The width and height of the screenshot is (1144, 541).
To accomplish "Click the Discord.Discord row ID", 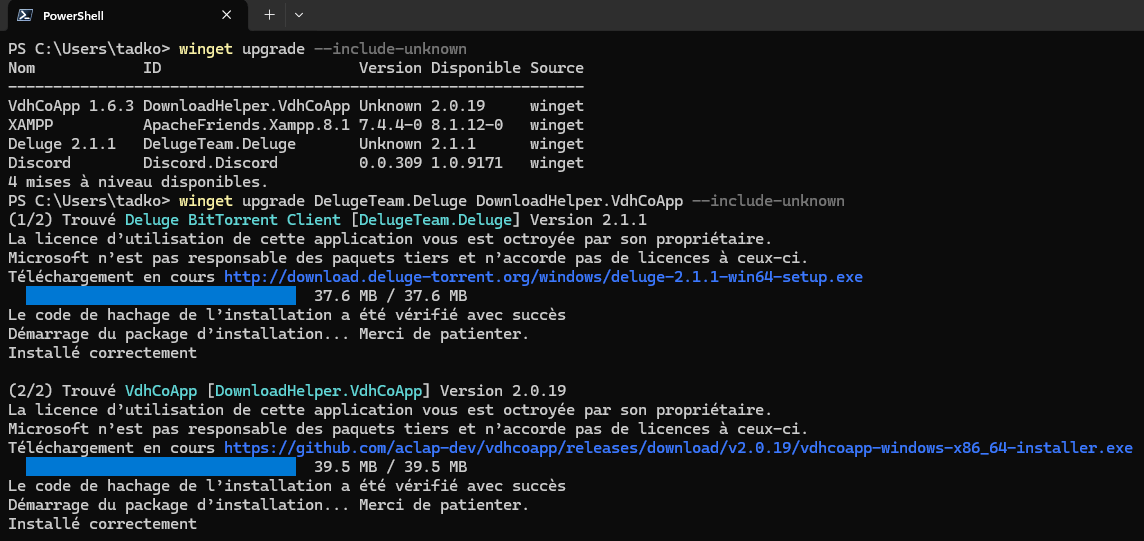I will click(210, 163).
